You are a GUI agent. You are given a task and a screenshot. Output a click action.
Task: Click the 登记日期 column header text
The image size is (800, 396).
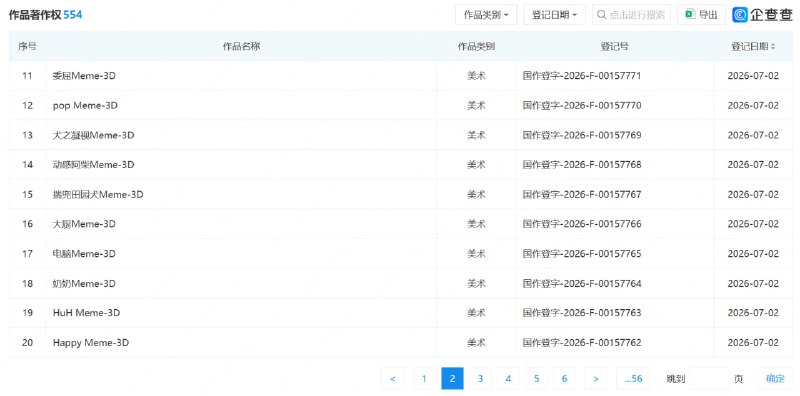749,46
